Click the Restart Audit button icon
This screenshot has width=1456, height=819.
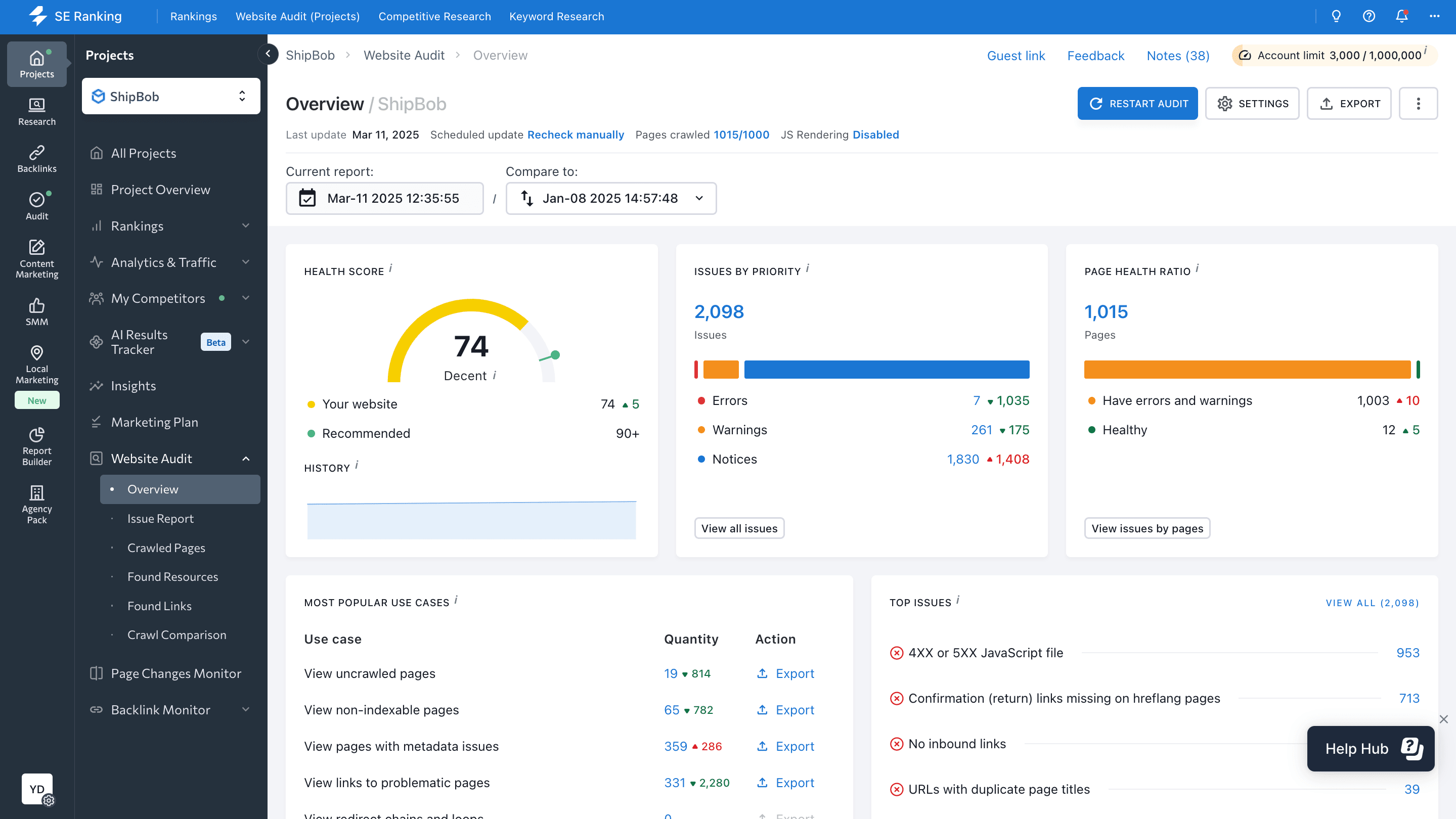pos(1096,103)
